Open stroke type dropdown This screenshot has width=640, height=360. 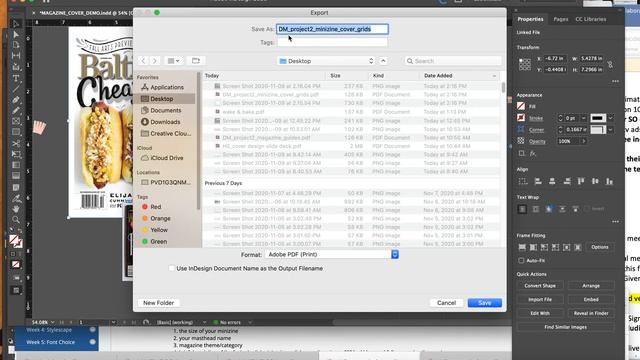coord(610,118)
